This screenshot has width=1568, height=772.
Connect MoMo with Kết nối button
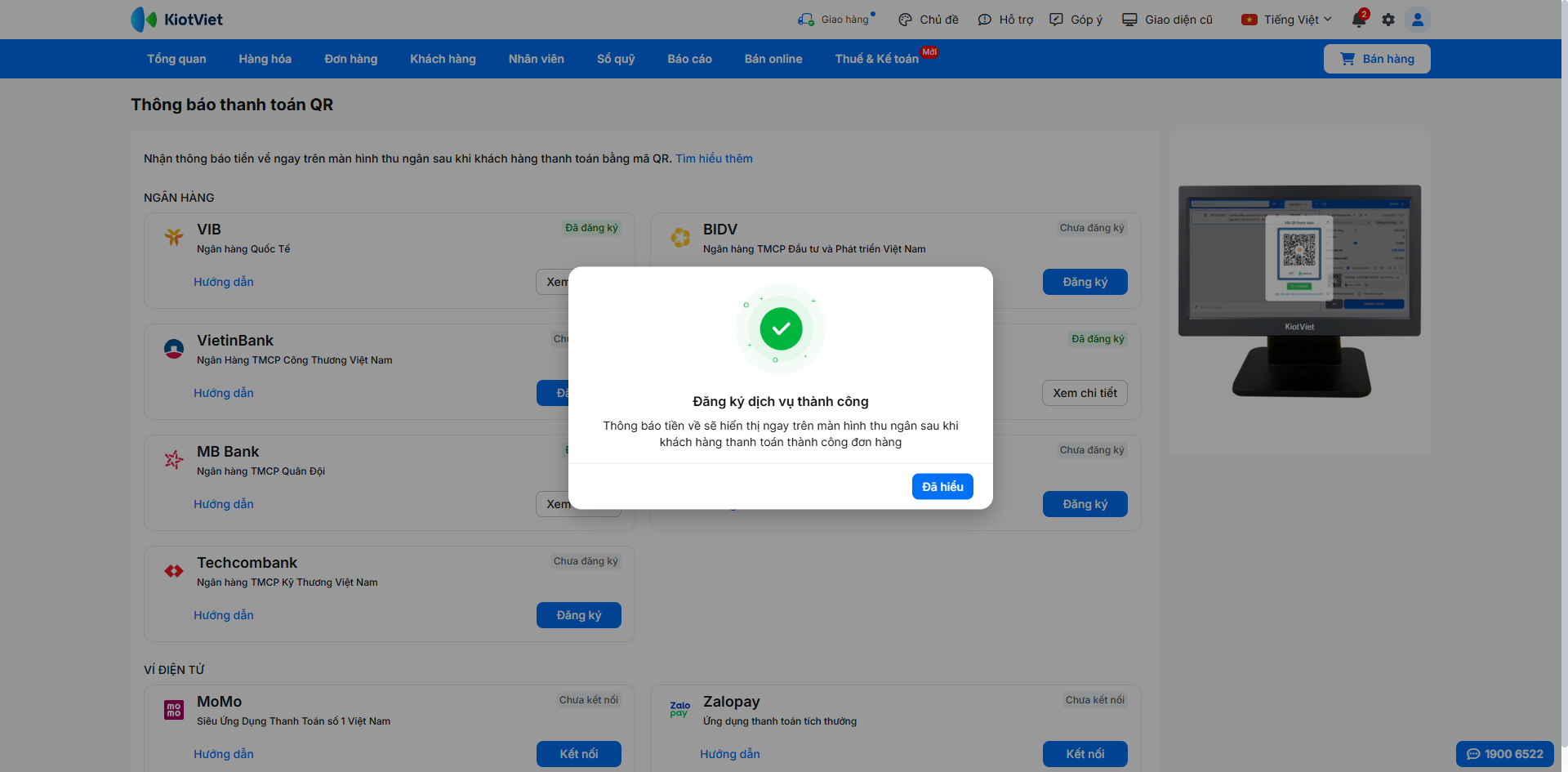(x=579, y=754)
